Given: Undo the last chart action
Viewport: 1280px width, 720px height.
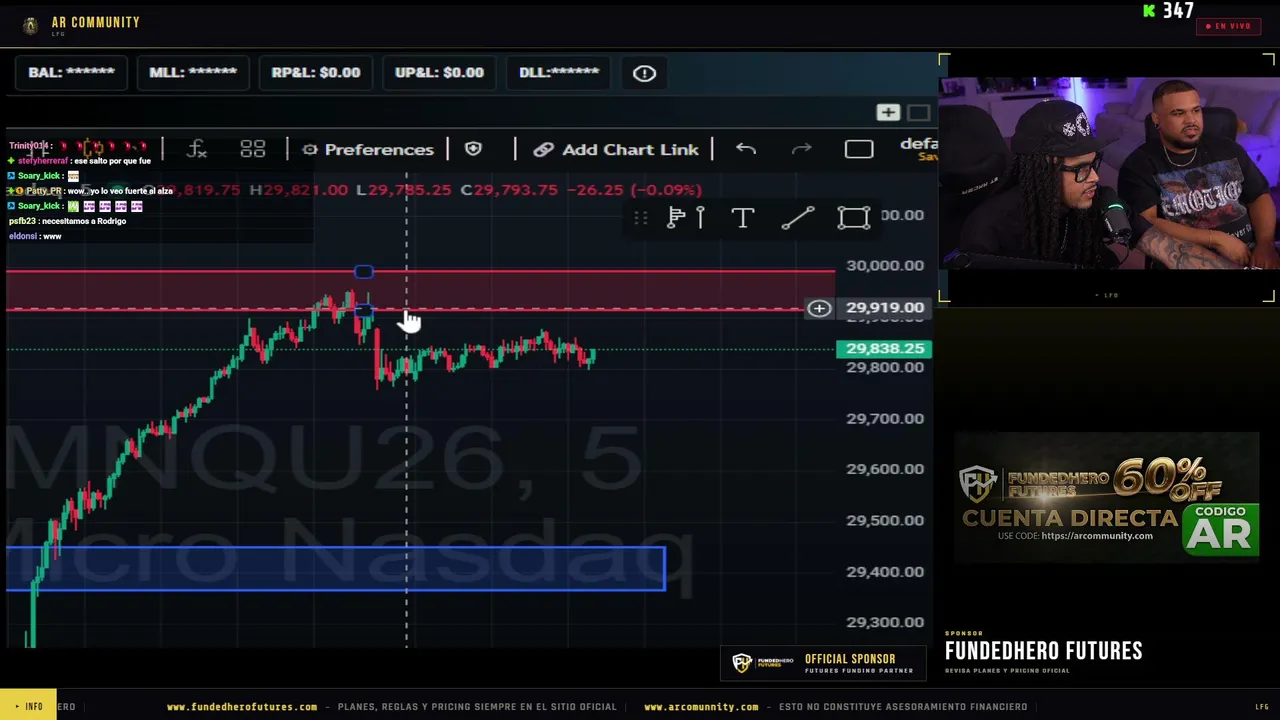Looking at the screenshot, I should click(746, 149).
